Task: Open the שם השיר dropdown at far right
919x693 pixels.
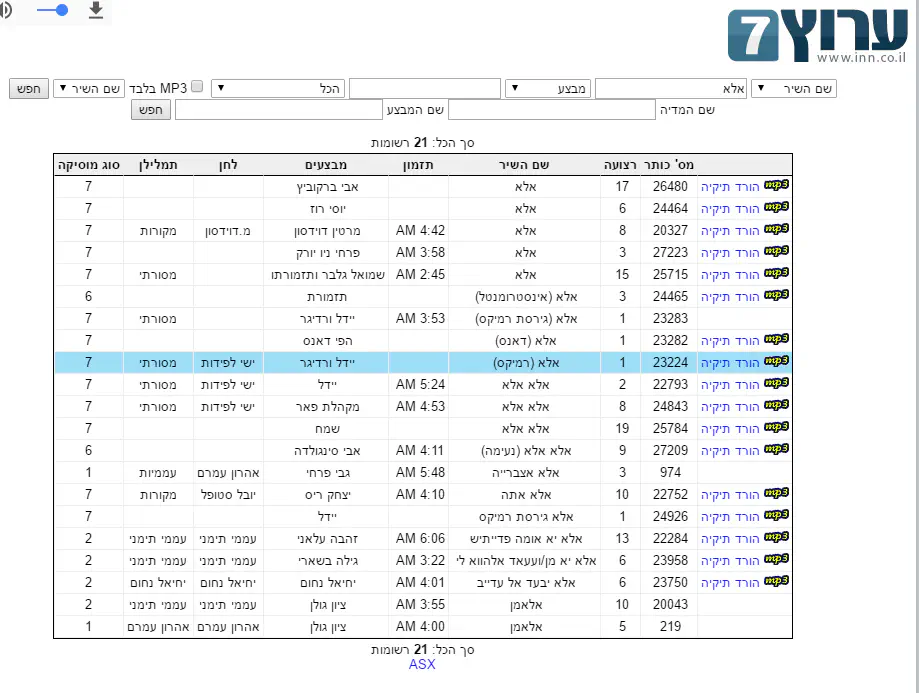Action: 794,89
